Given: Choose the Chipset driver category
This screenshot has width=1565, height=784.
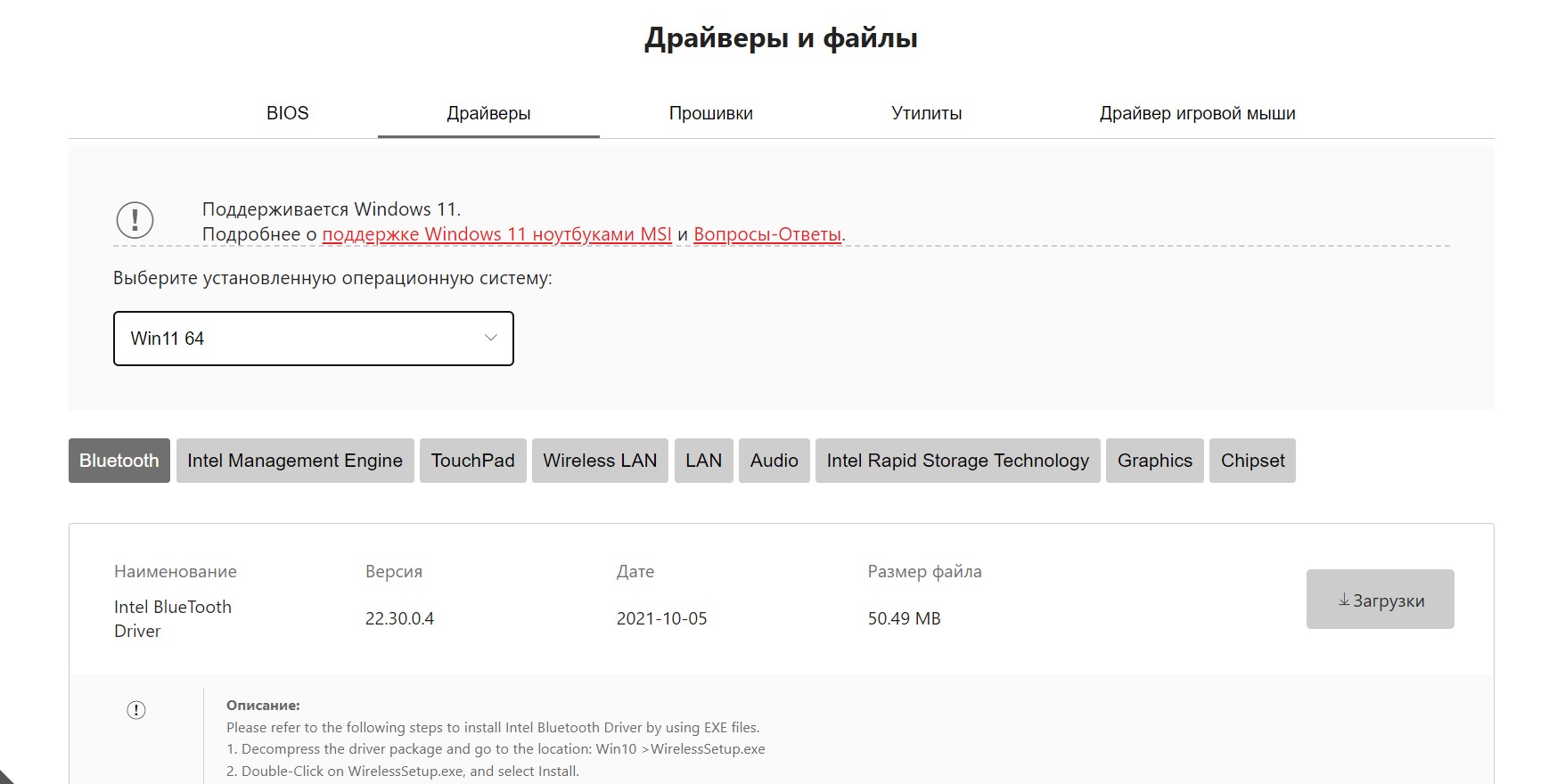Looking at the screenshot, I should tap(1253, 461).
